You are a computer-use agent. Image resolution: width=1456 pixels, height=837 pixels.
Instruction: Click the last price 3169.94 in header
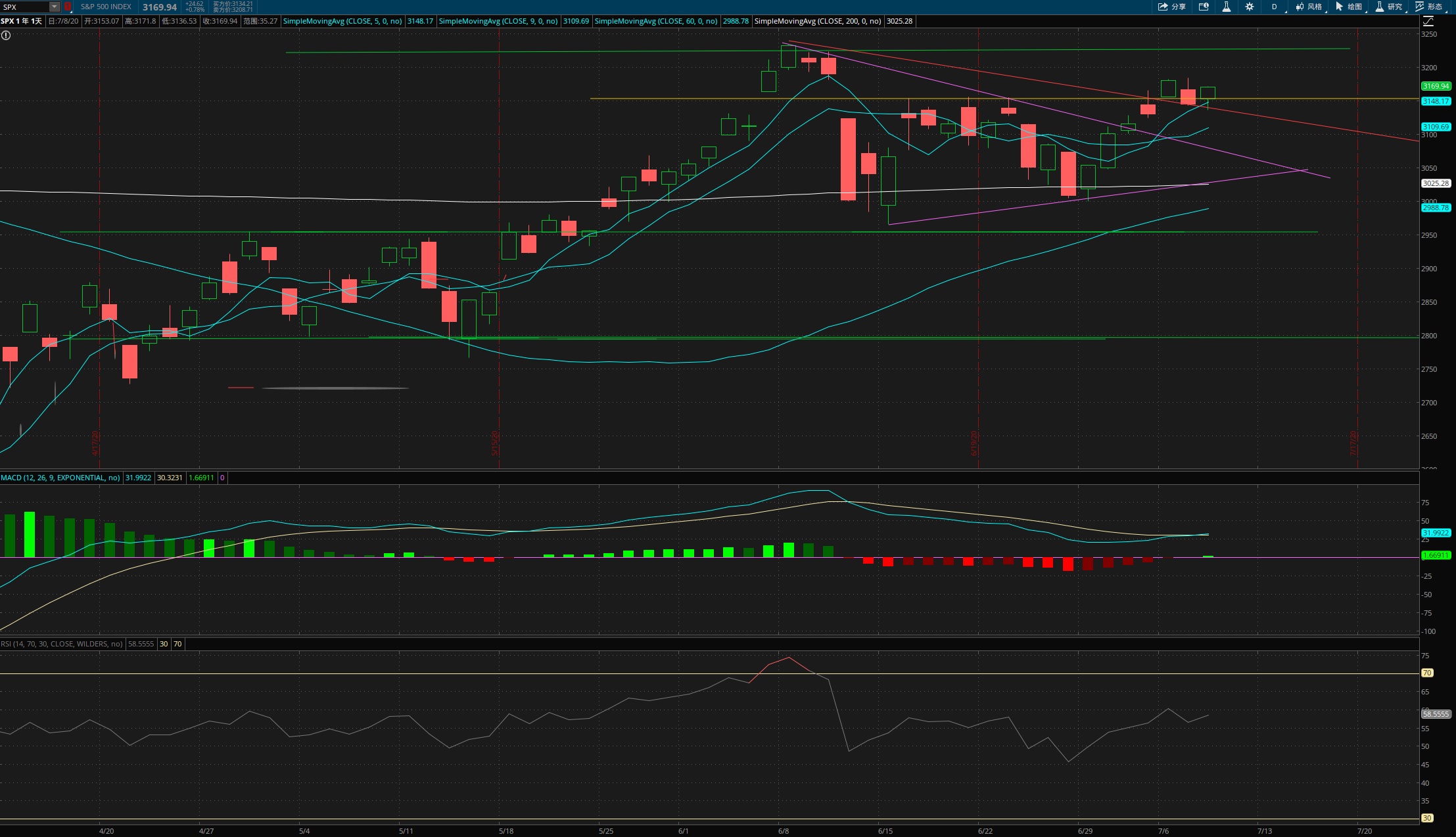(160, 7)
